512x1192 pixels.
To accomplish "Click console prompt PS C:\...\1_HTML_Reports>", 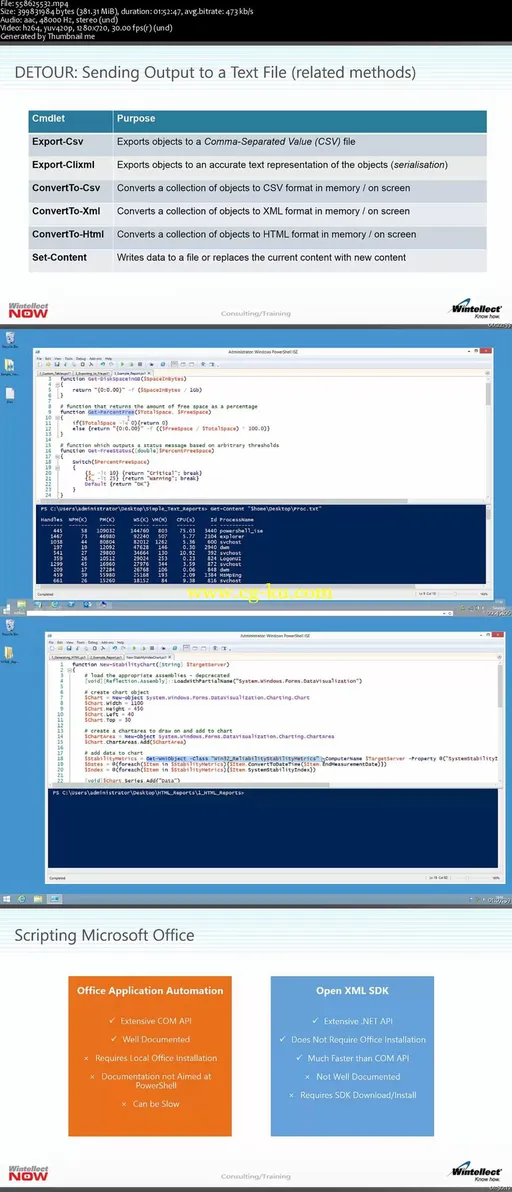I will 147,793.
